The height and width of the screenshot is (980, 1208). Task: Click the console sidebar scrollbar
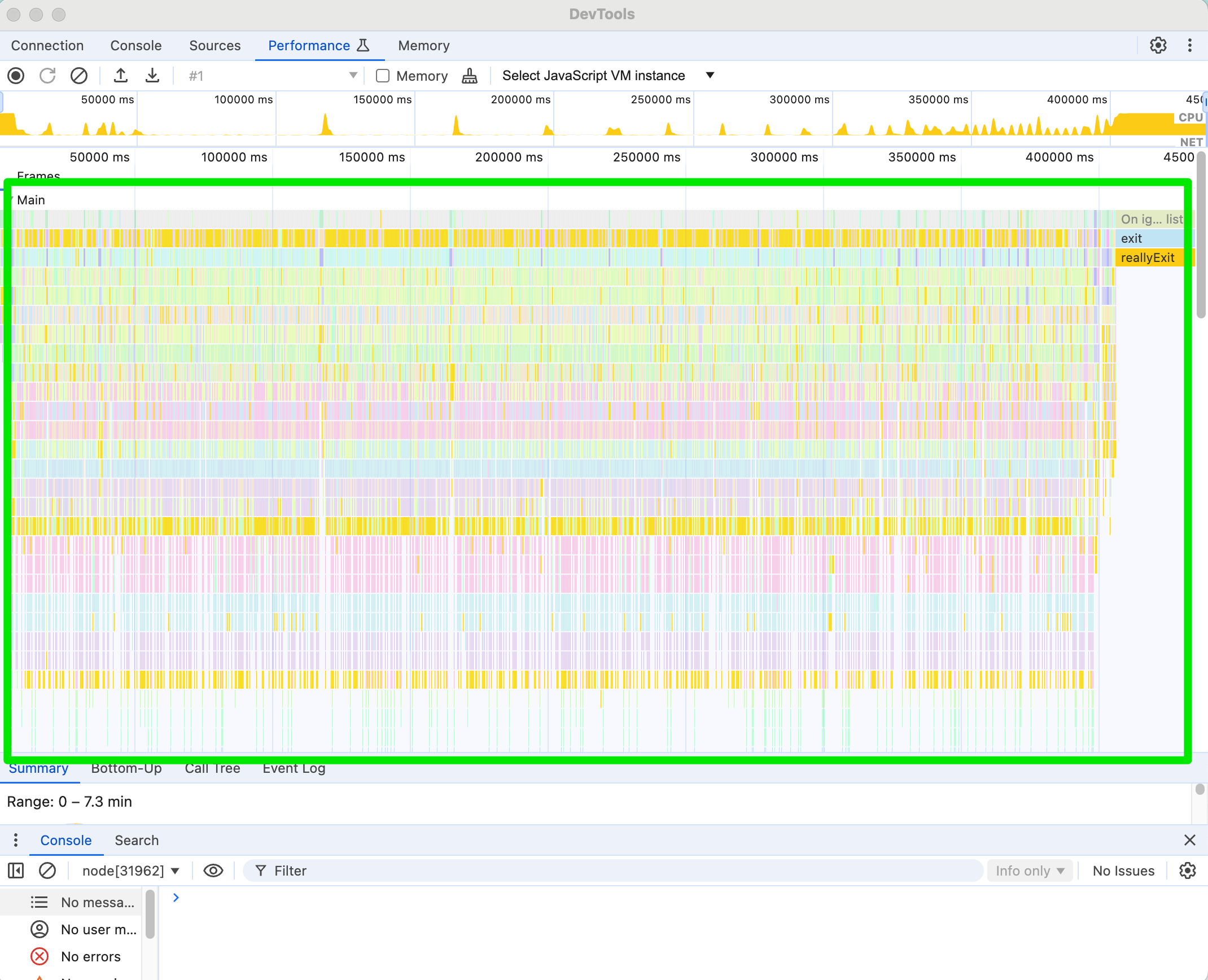click(150, 913)
